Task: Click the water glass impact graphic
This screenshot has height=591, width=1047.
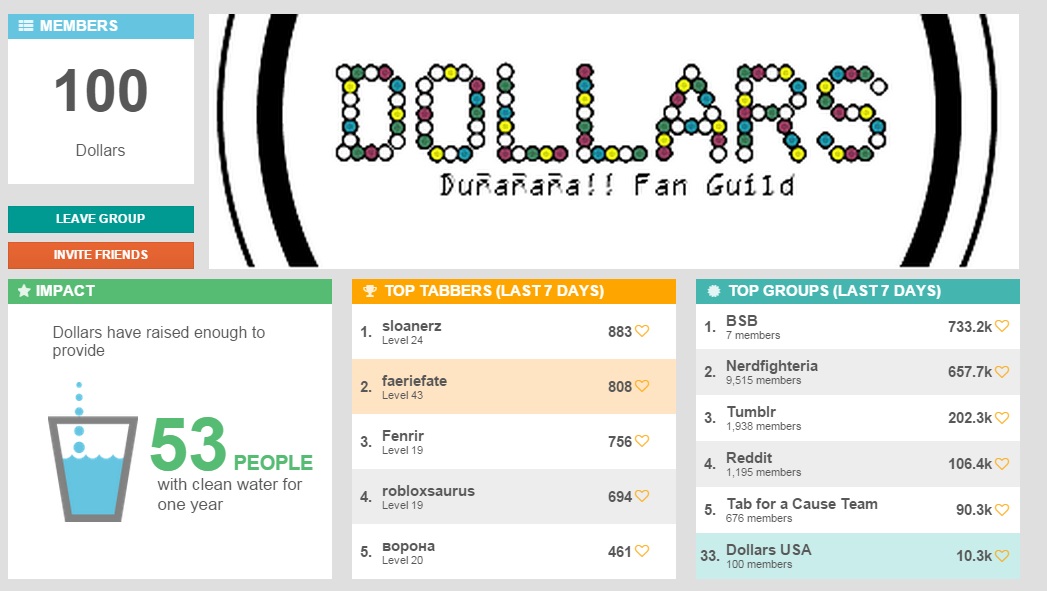Action: point(93,452)
